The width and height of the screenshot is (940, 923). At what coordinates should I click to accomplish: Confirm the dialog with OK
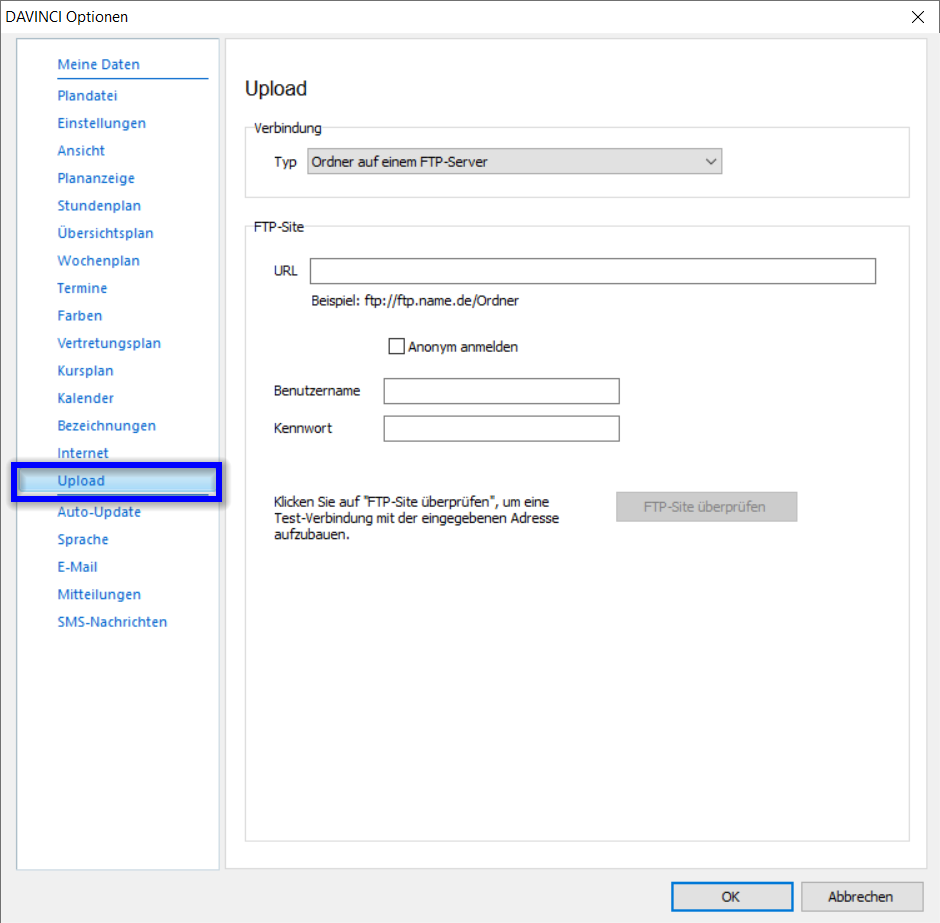pyautogui.click(x=732, y=897)
